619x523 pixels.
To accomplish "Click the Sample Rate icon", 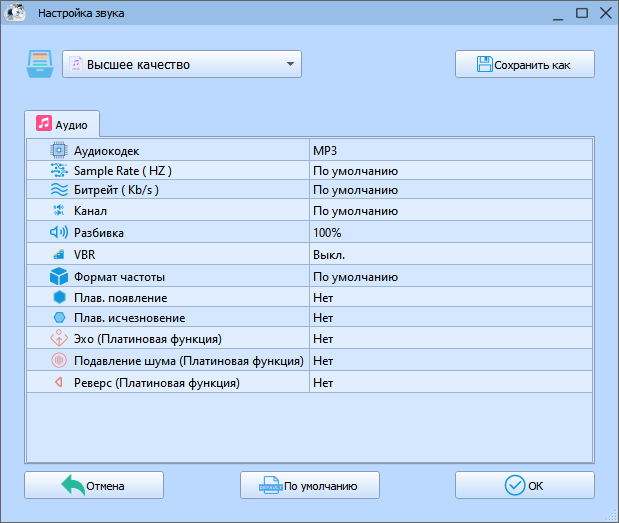I will tap(59, 170).
